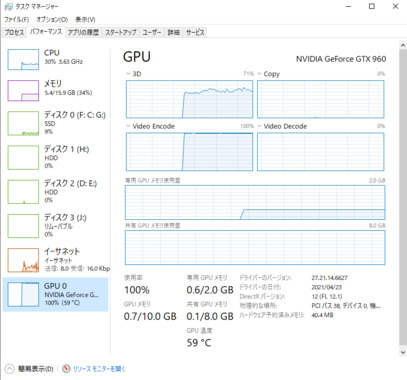Screen dimensions: 407x380
Task: Select the GPU 0 graph thumbnail
Action: (x=23, y=294)
